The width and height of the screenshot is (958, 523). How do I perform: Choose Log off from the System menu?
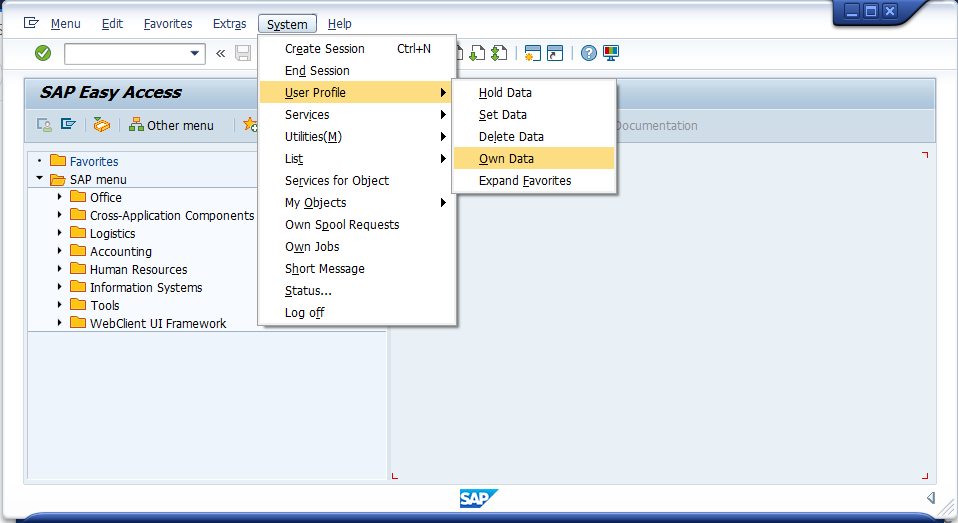click(357, 313)
